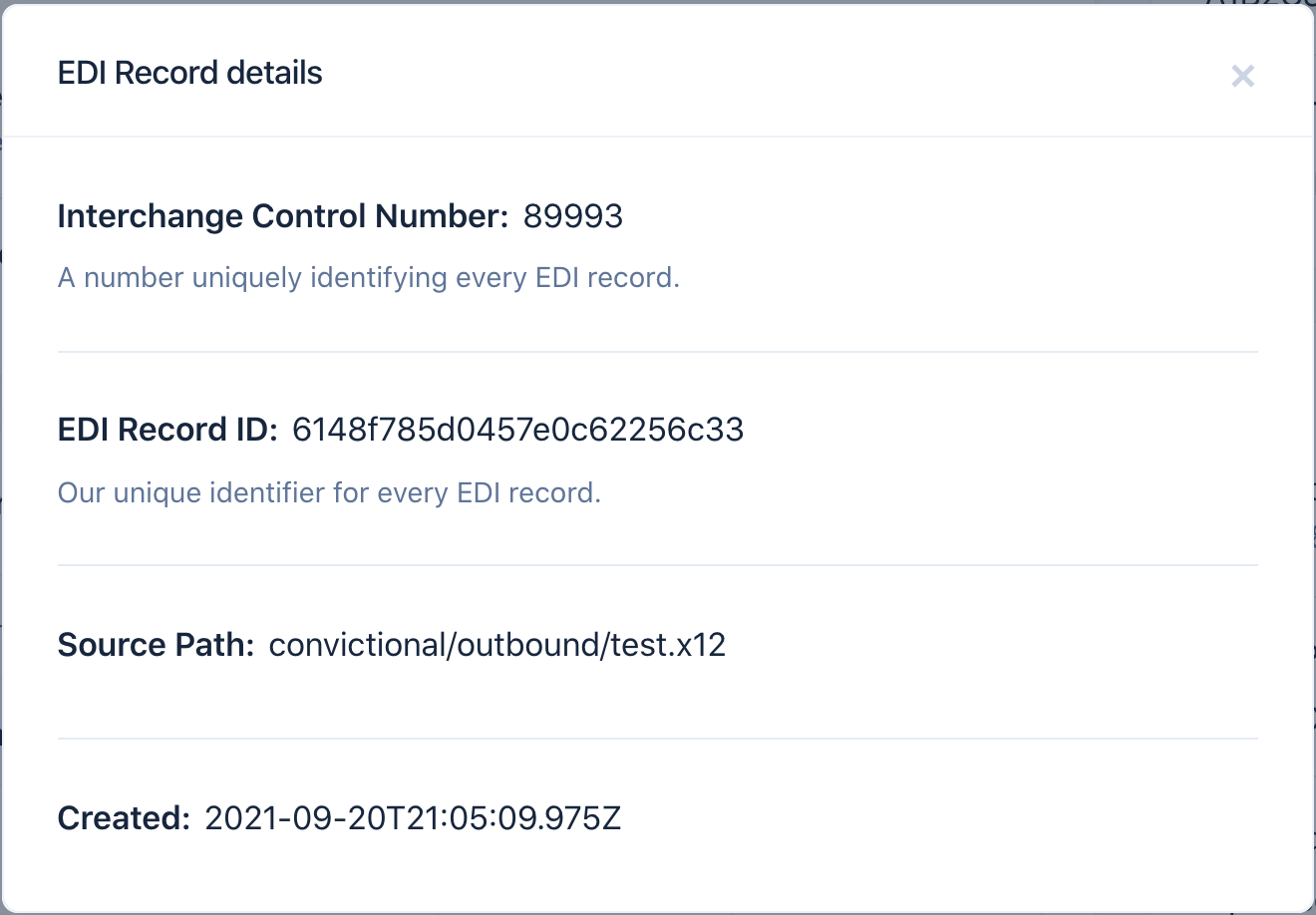Click the 'A number uniquely identifying' description
This screenshot has height=915, width=1316.
point(368,277)
